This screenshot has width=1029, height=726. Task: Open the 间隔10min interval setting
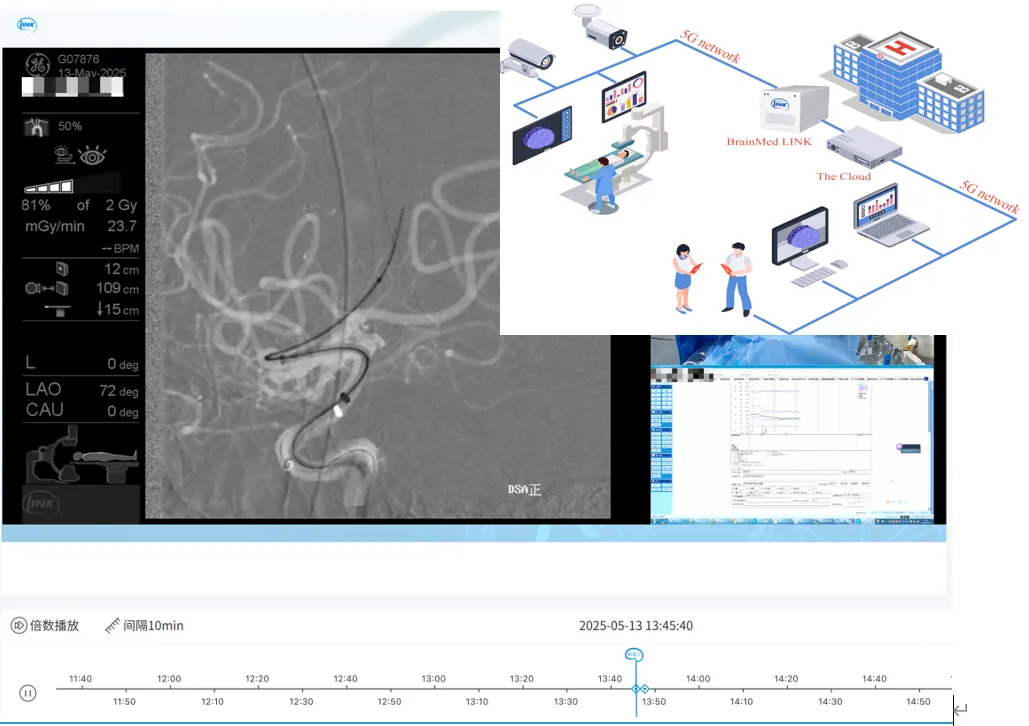(x=144, y=626)
